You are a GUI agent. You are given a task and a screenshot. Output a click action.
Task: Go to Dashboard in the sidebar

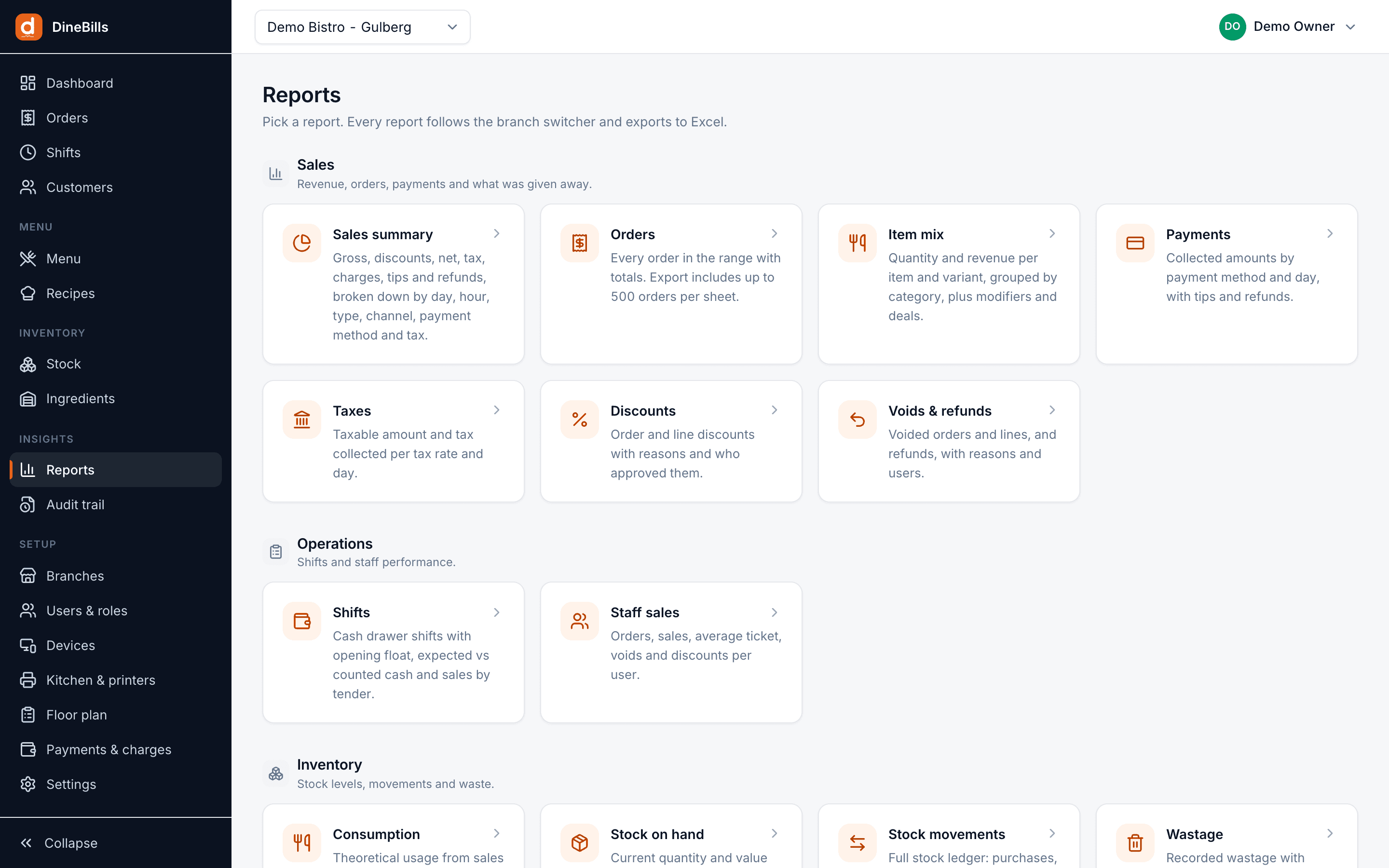pyautogui.click(x=115, y=83)
